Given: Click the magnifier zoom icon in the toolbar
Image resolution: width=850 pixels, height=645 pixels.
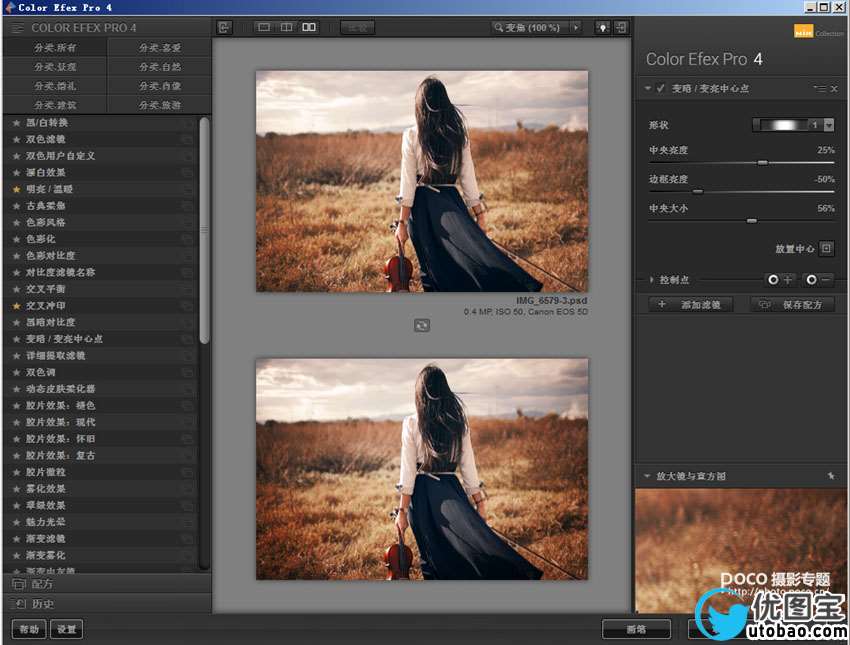Looking at the screenshot, I should [498, 27].
